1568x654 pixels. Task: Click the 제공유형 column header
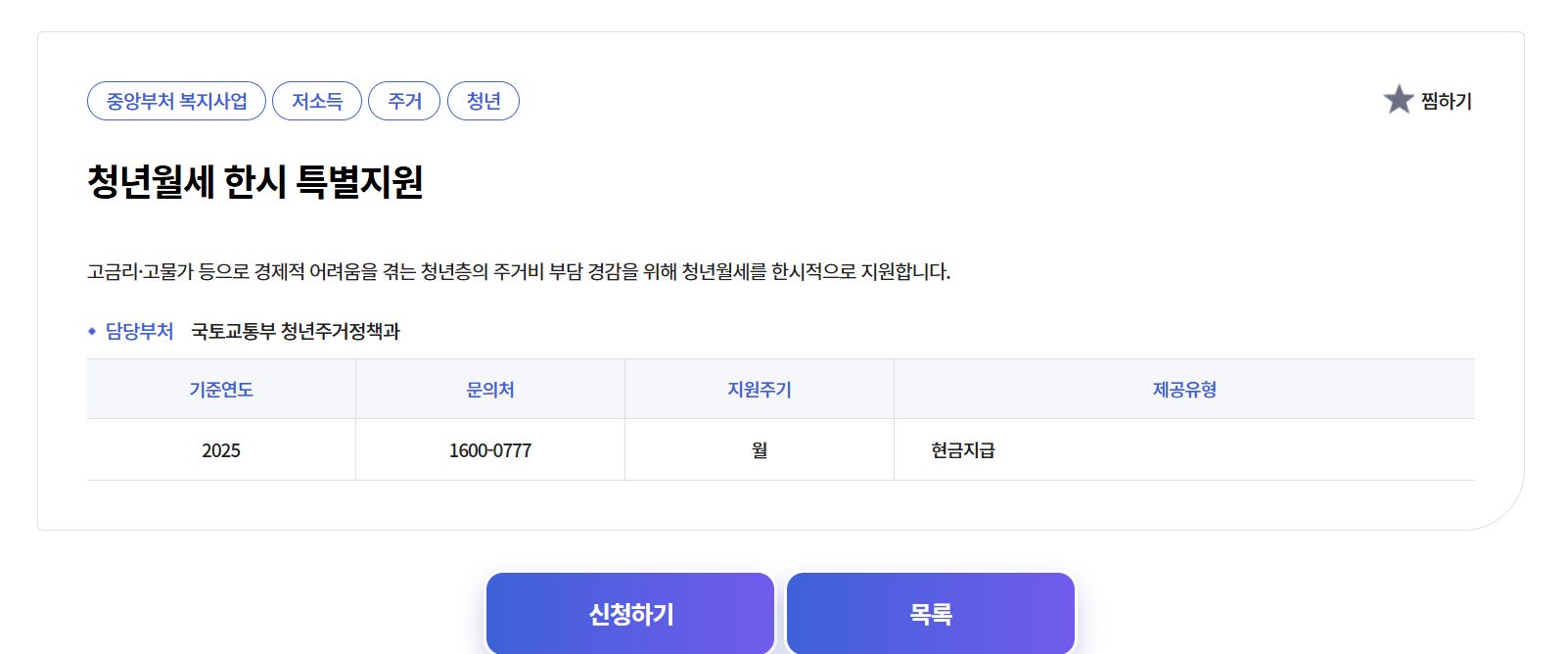tap(1189, 389)
